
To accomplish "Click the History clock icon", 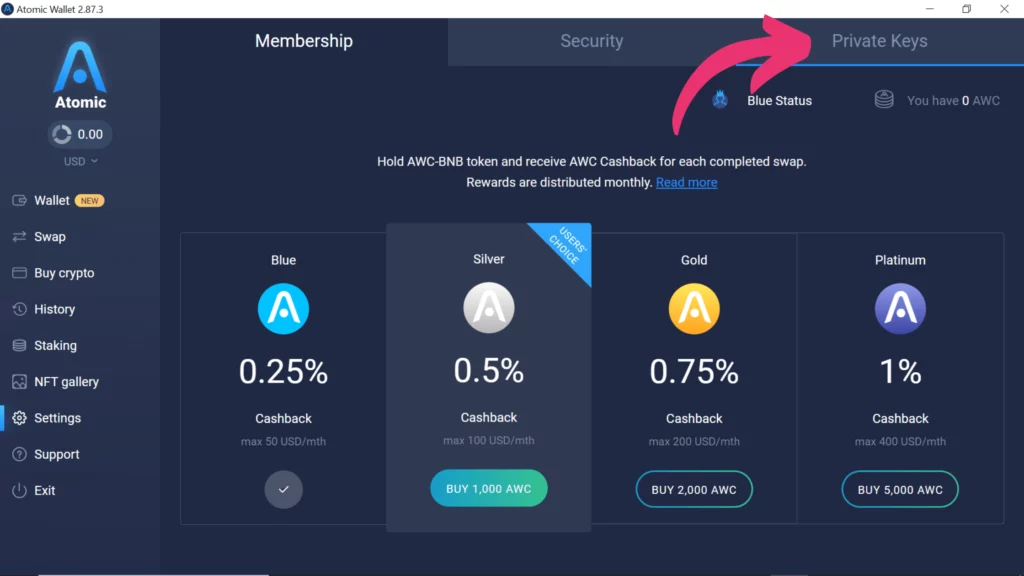I will pyautogui.click(x=19, y=309).
